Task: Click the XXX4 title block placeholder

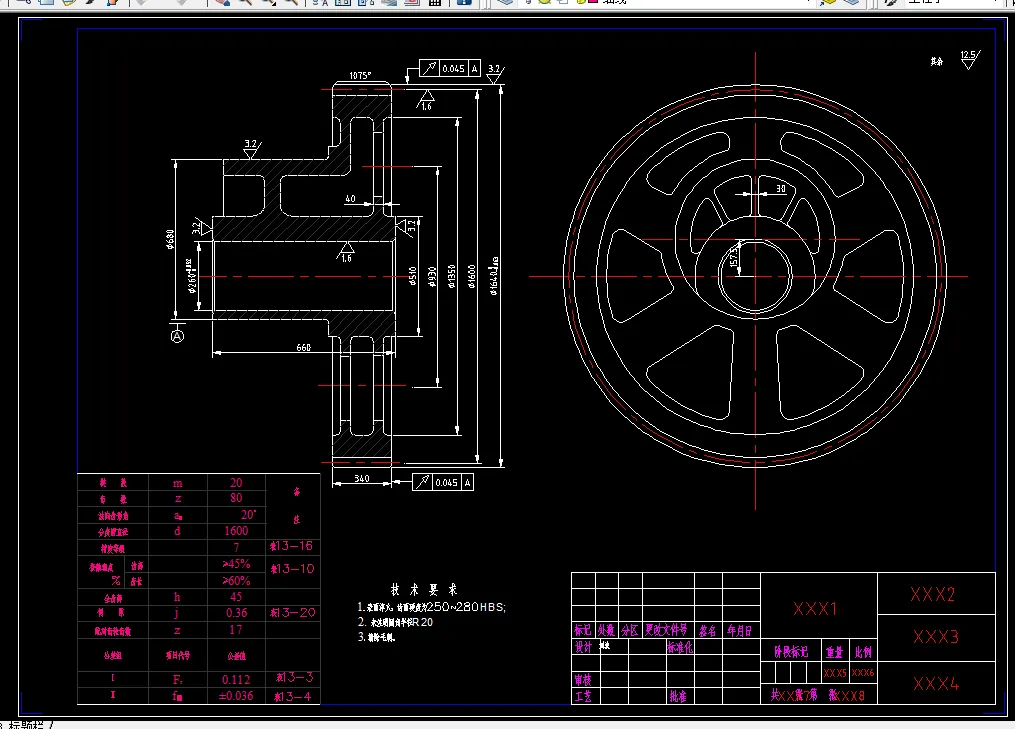Action: tap(936, 684)
